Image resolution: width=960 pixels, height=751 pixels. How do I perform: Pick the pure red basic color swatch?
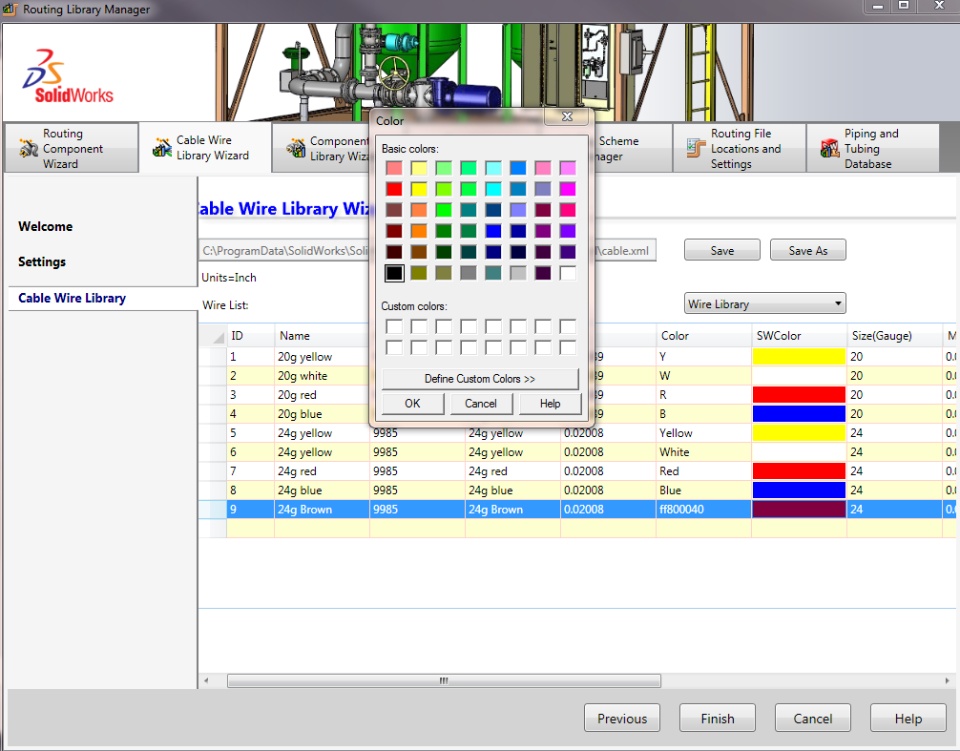[394, 189]
